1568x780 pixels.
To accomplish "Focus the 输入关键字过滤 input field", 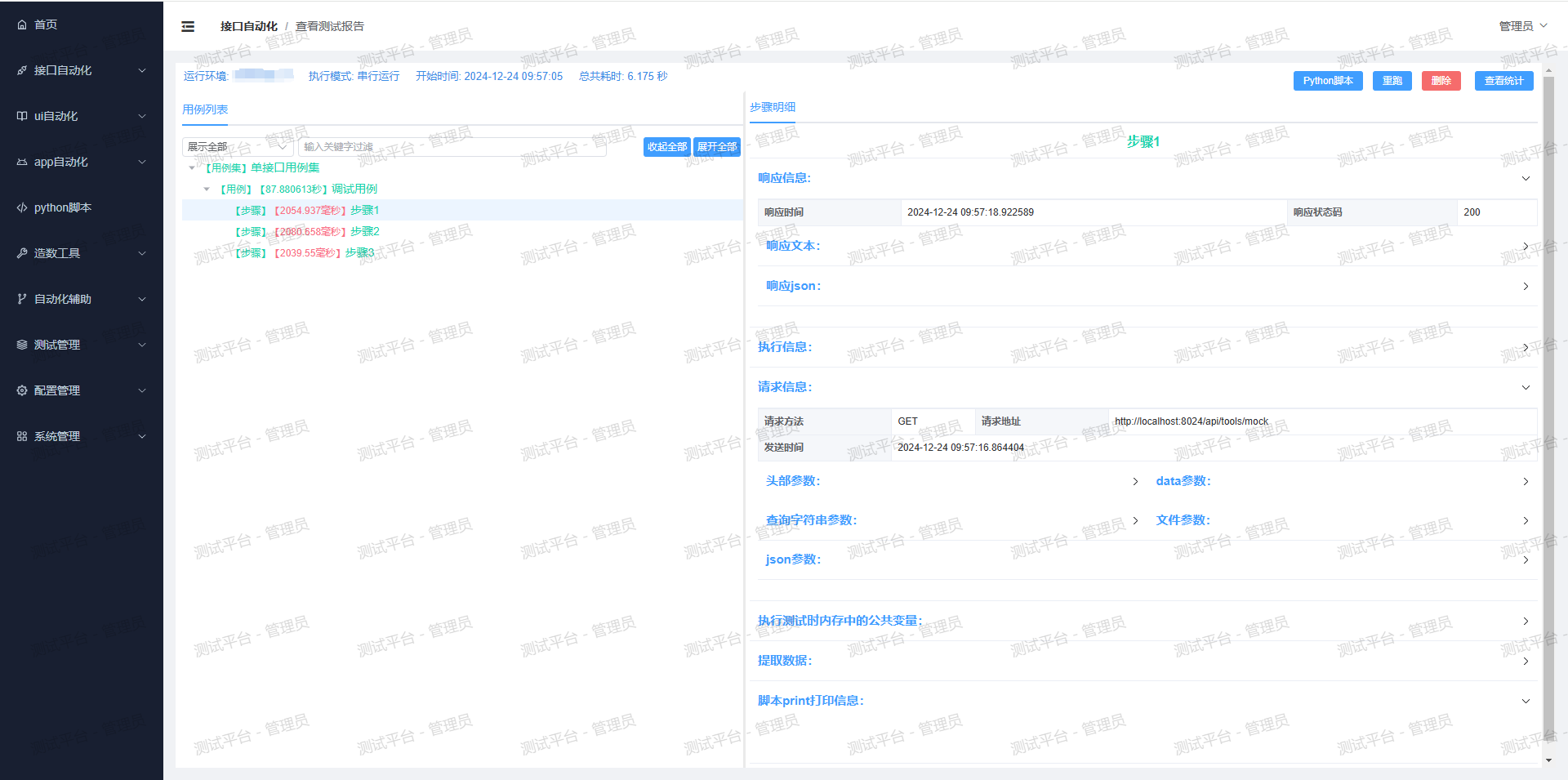I will (452, 147).
